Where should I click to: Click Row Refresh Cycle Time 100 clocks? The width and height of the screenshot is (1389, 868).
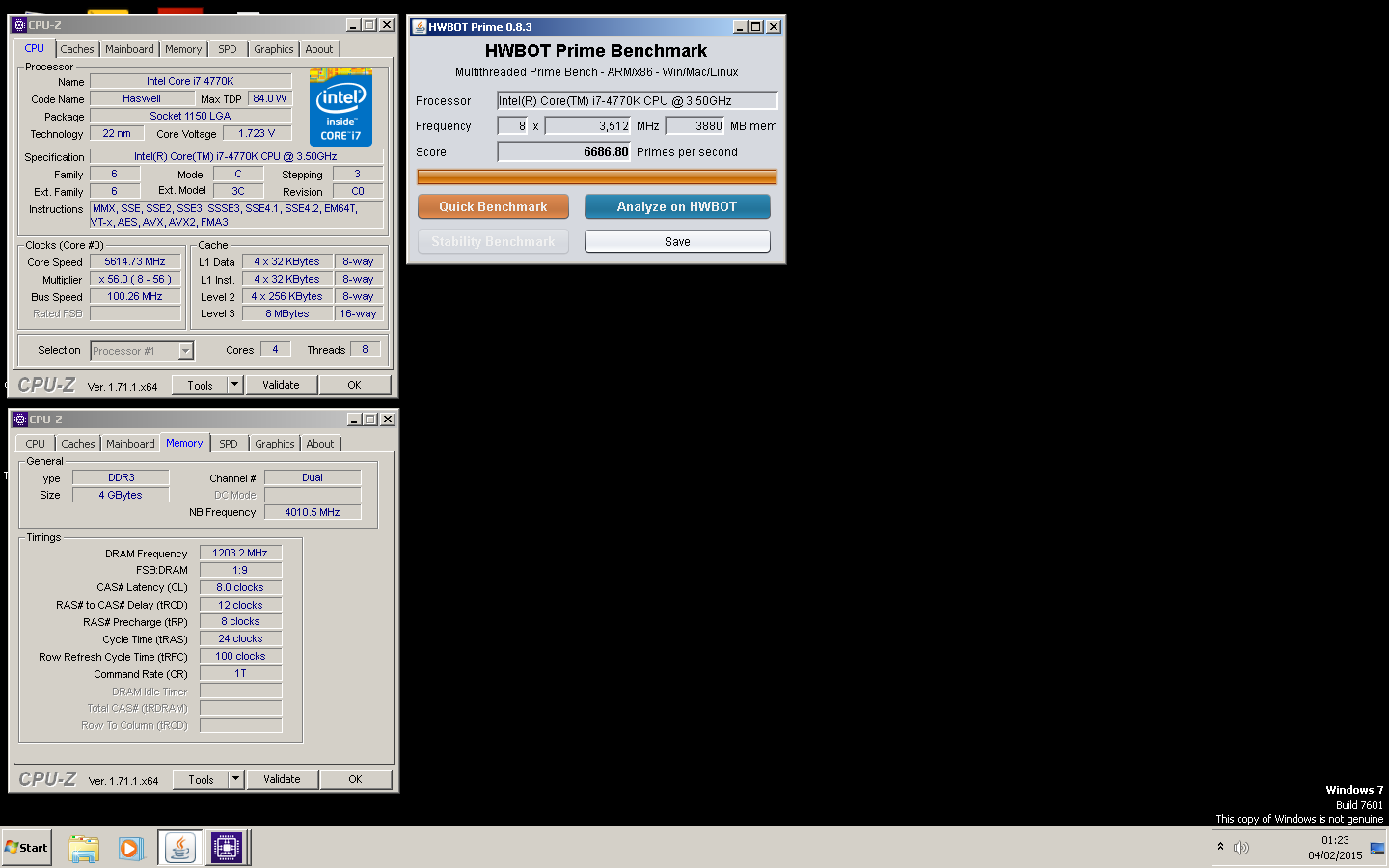coord(240,656)
